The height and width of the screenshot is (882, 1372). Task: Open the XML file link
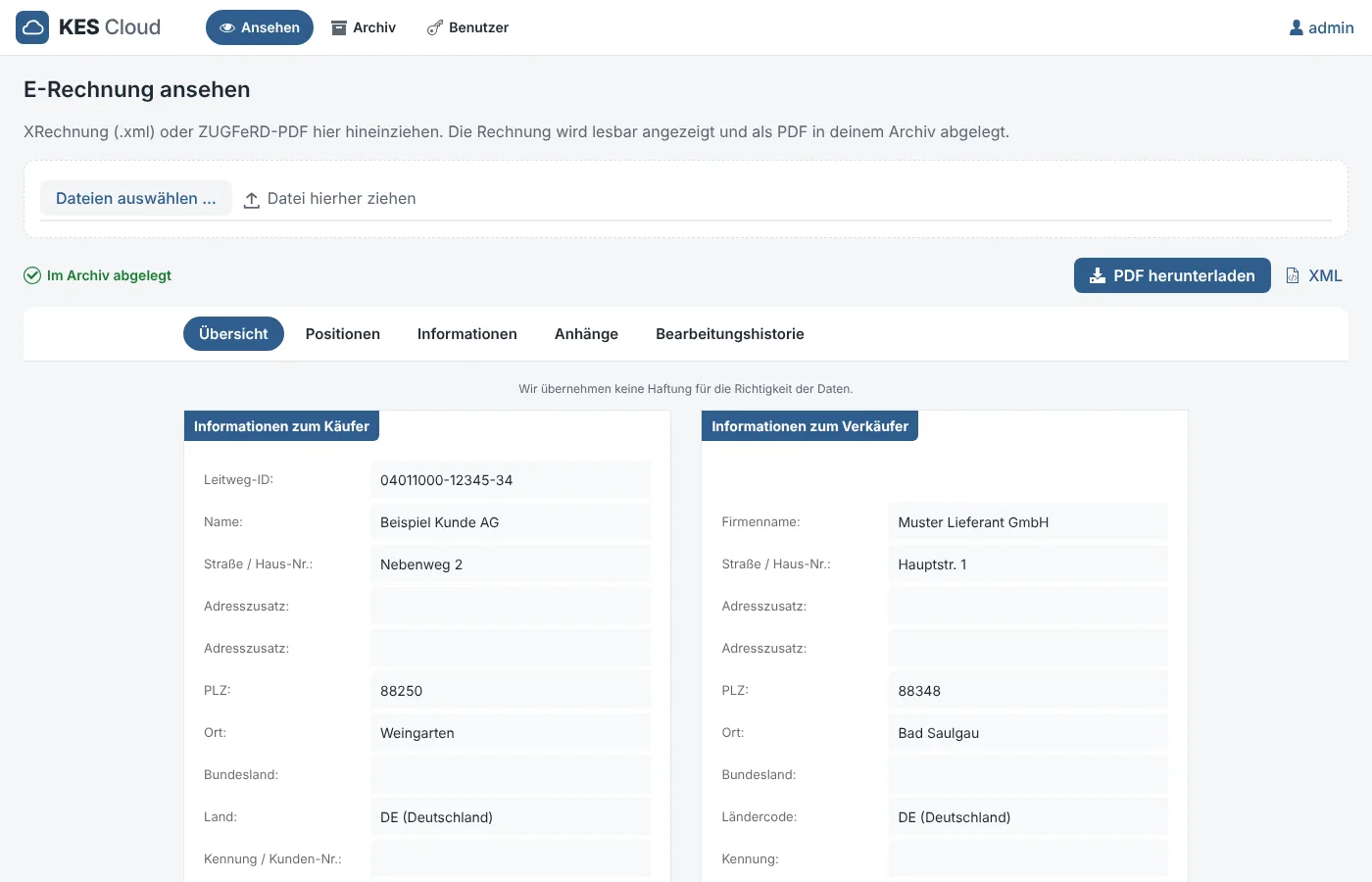[x=1314, y=275]
